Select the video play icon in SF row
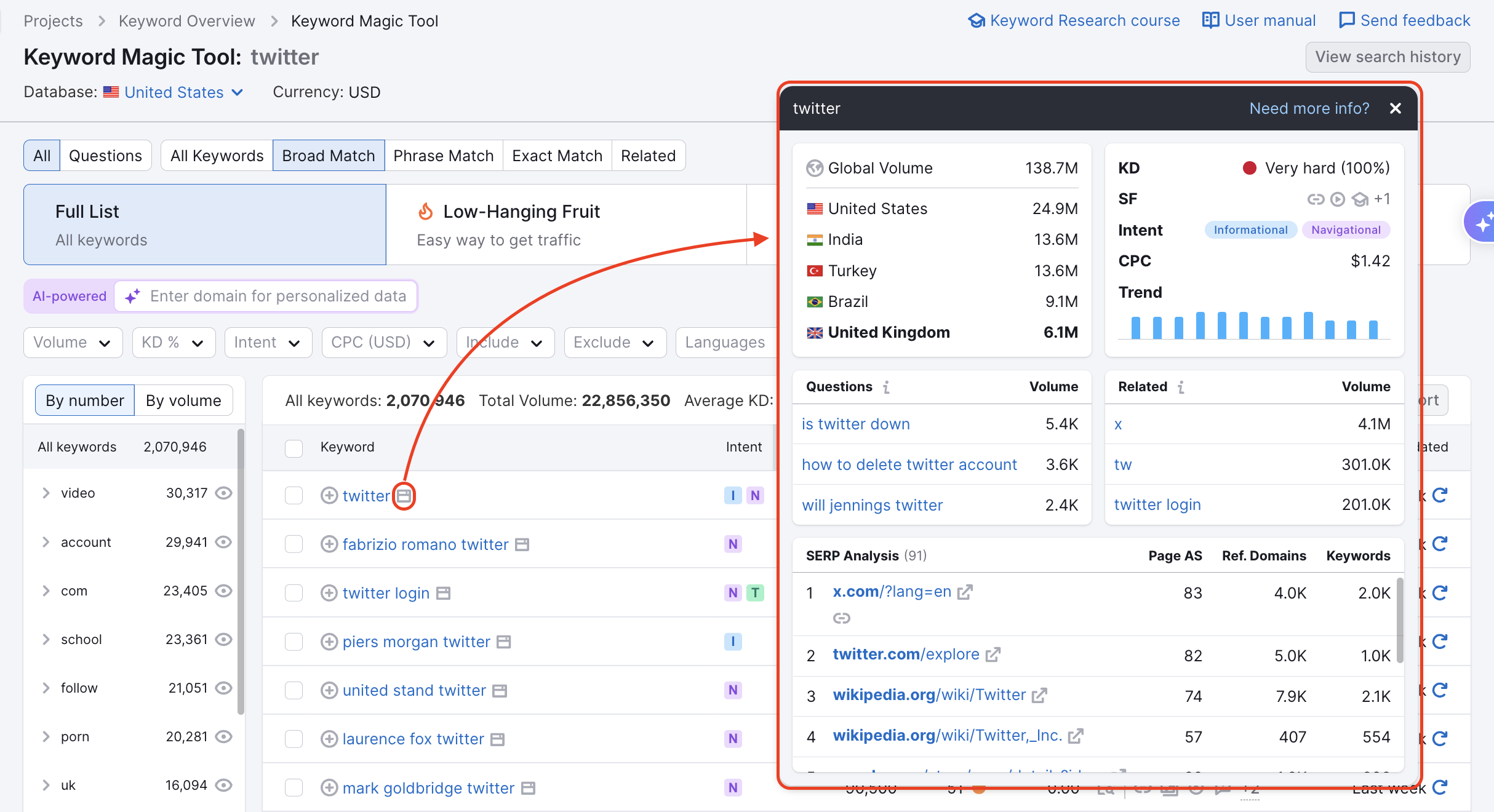The image size is (1494, 812). click(x=1338, y=199)
